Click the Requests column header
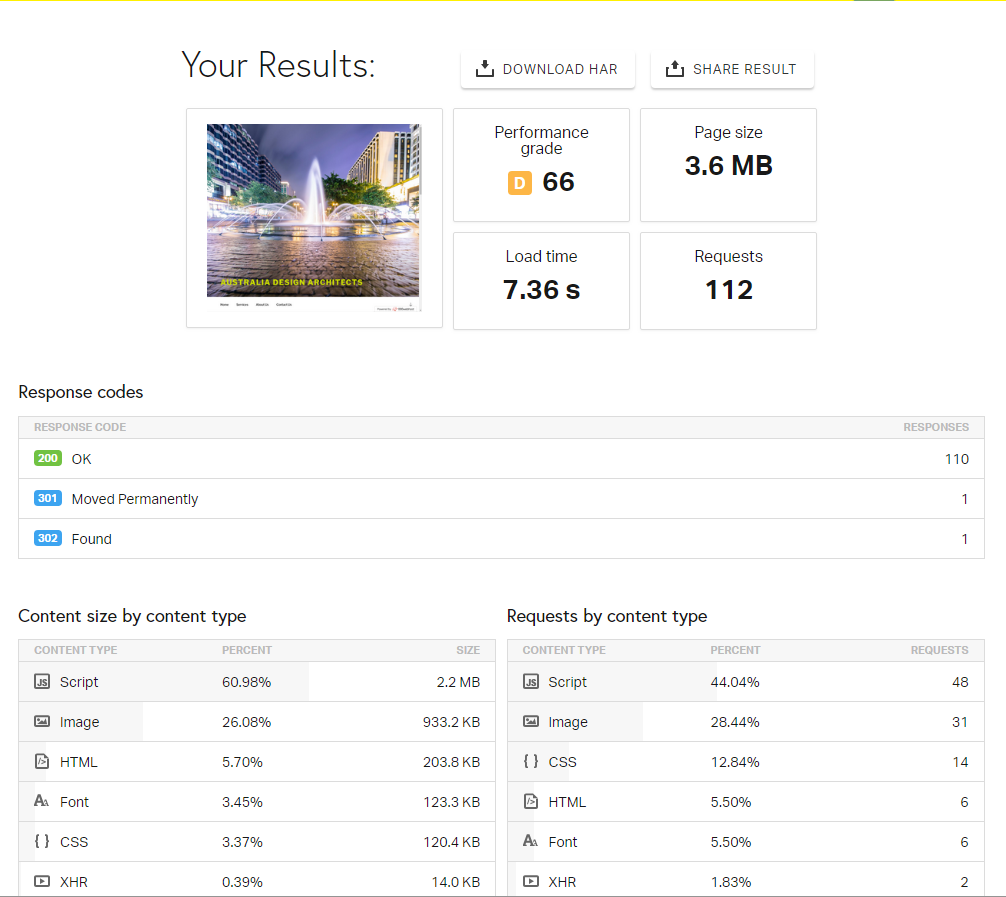Screen dimensions: 1006x897 (x=938, y=650)
